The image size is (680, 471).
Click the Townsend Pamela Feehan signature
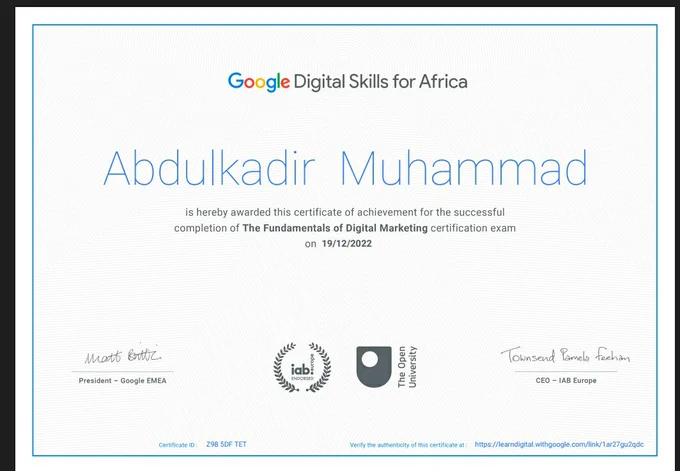point(565,355)
